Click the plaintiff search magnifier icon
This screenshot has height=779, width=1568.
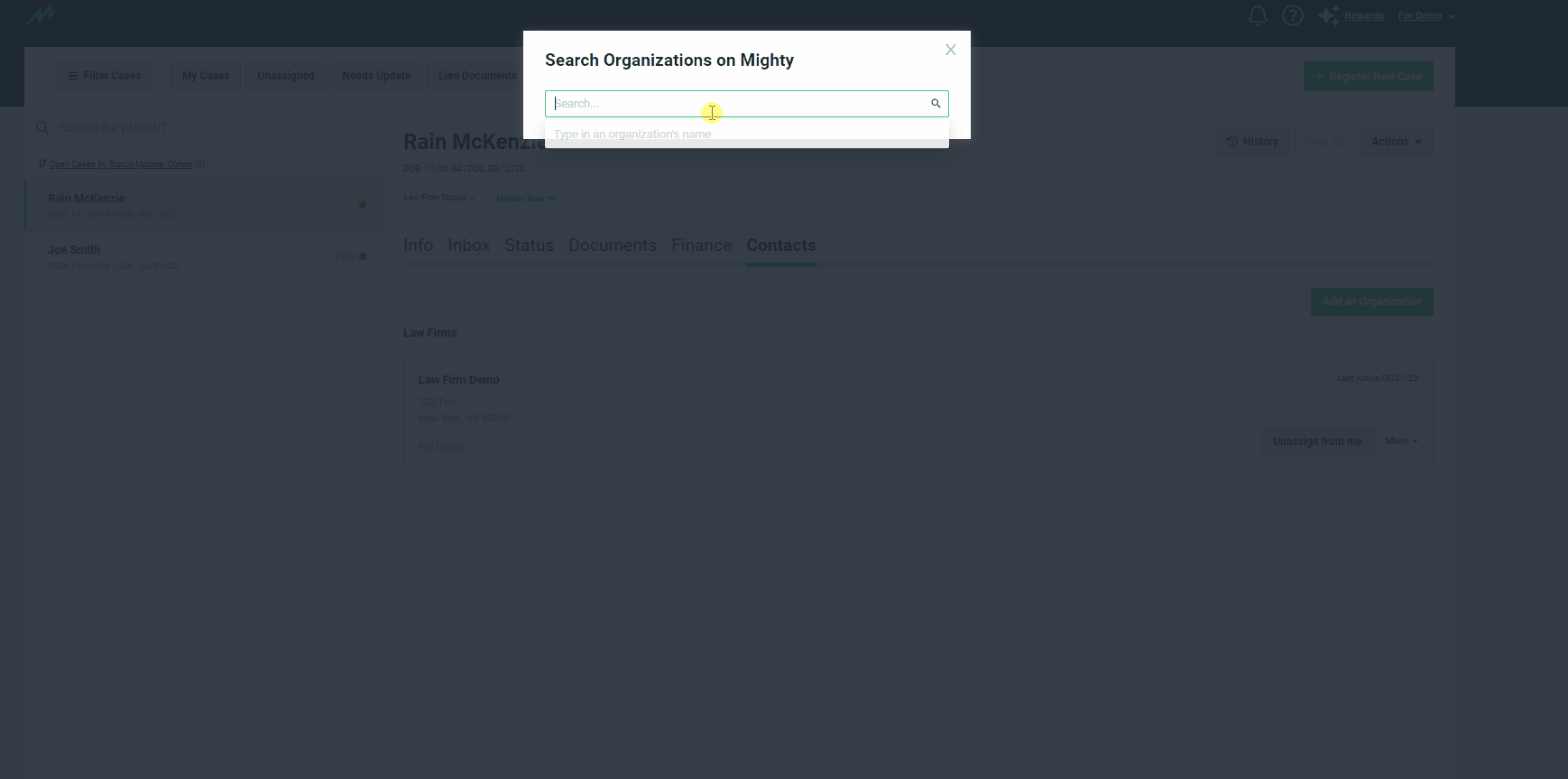pyautogui.click(x=42, y=128)
